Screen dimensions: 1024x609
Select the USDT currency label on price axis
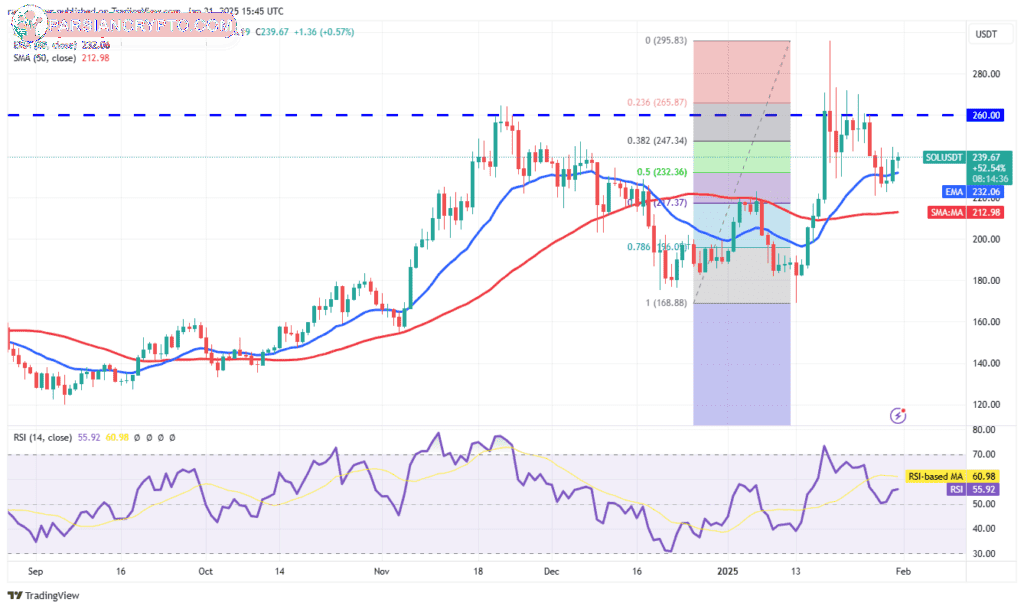pyautogui.click(x=985, y=34)
